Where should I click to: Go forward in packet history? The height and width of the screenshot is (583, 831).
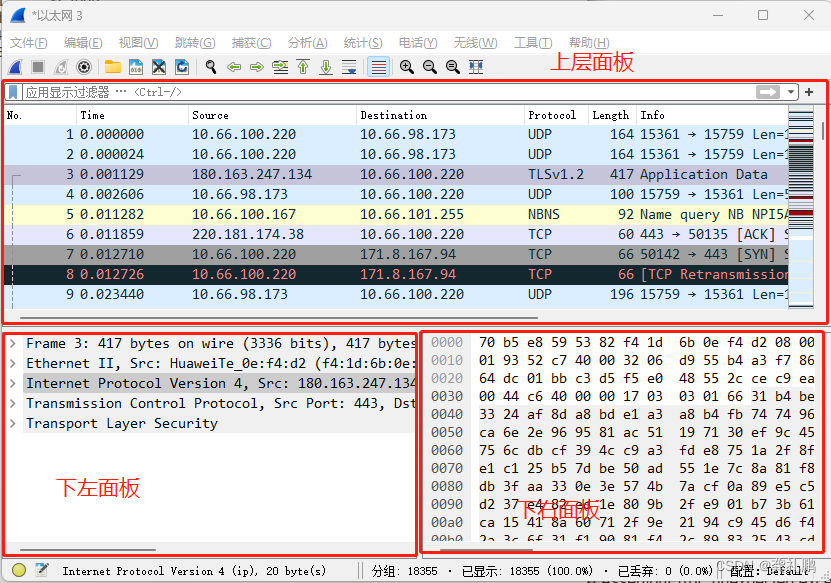257,67
